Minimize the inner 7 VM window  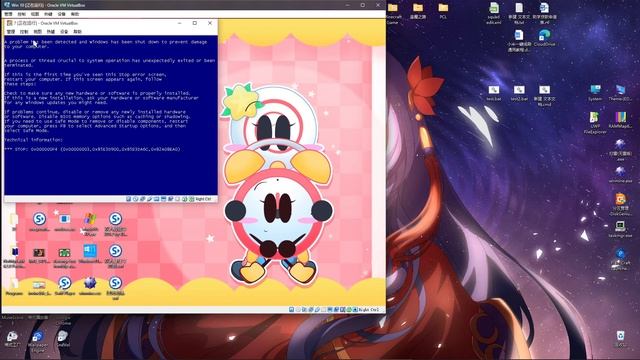click(180, 23)
